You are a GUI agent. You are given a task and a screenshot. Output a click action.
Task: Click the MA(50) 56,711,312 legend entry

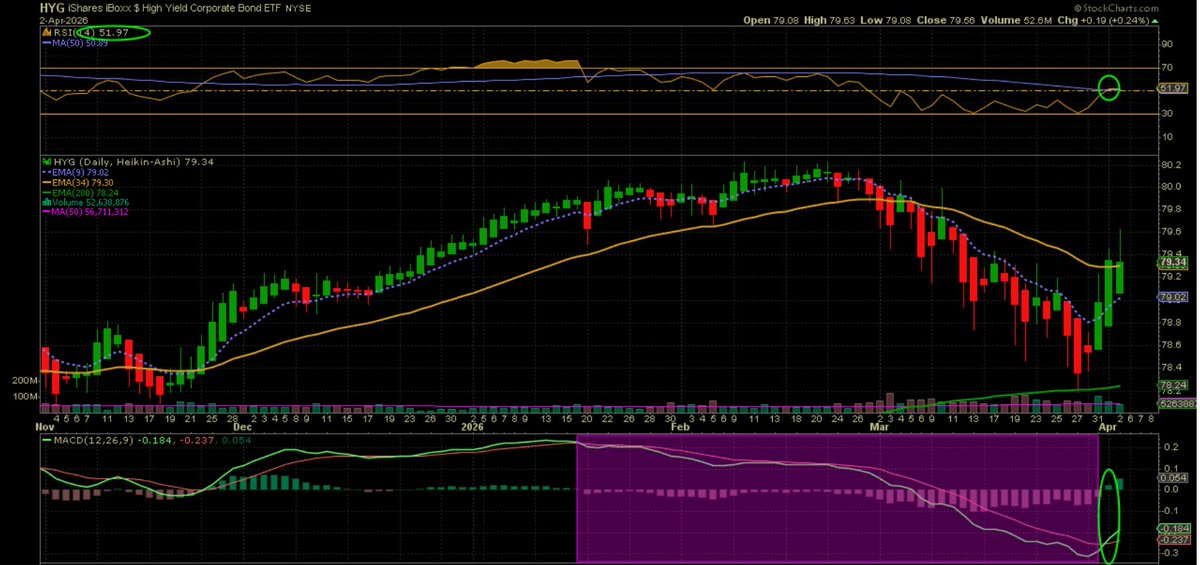pos(84,212)
